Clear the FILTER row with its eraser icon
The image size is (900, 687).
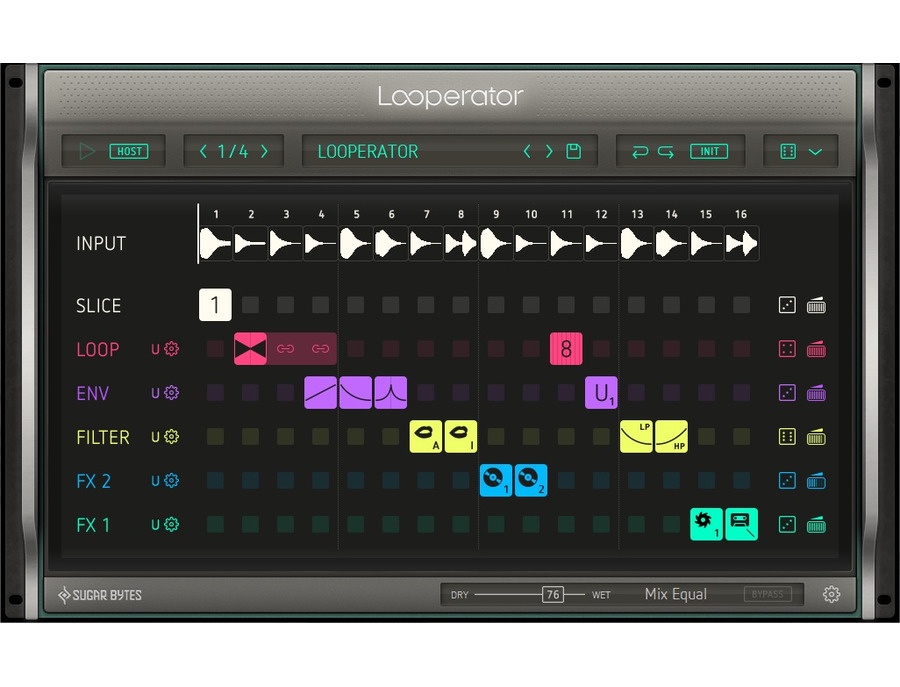(x=816, y=437)
